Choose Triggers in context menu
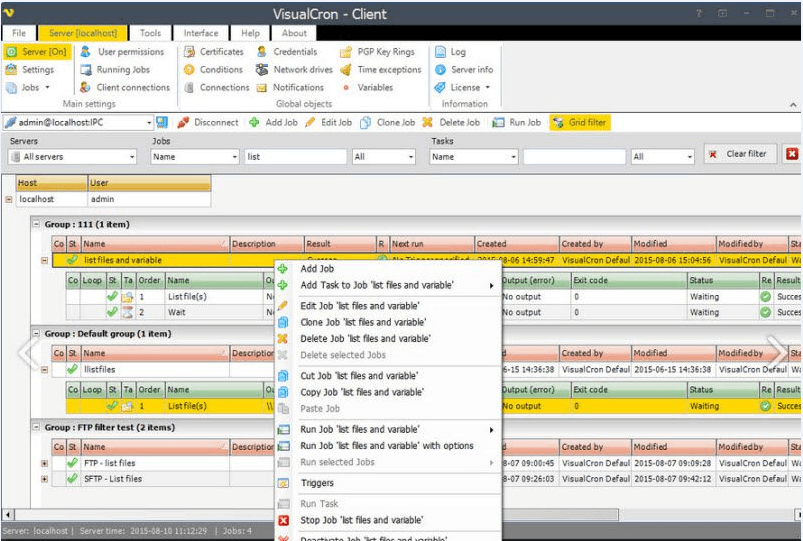 [x=388, y=483]
